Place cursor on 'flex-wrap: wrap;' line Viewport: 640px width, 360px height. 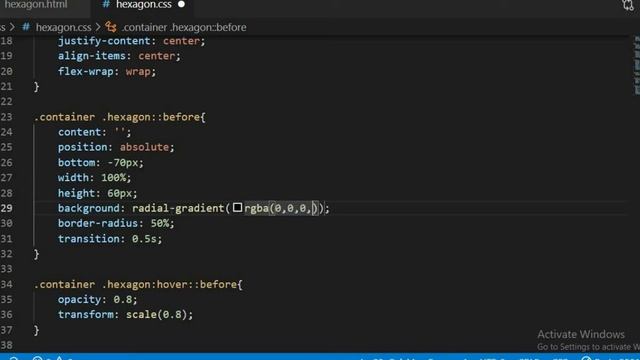[x=107, y=71]
